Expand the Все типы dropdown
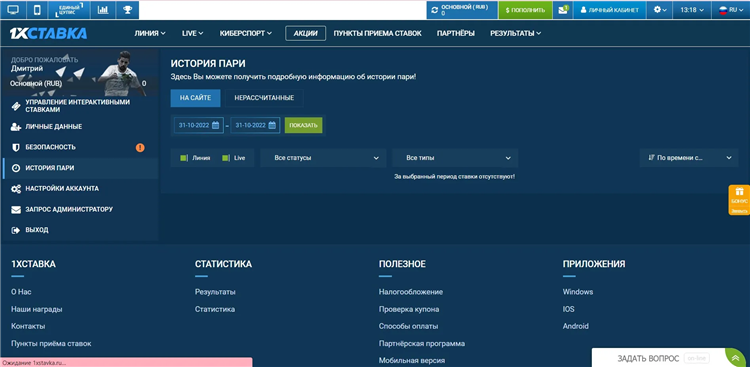 pos(455,158)
